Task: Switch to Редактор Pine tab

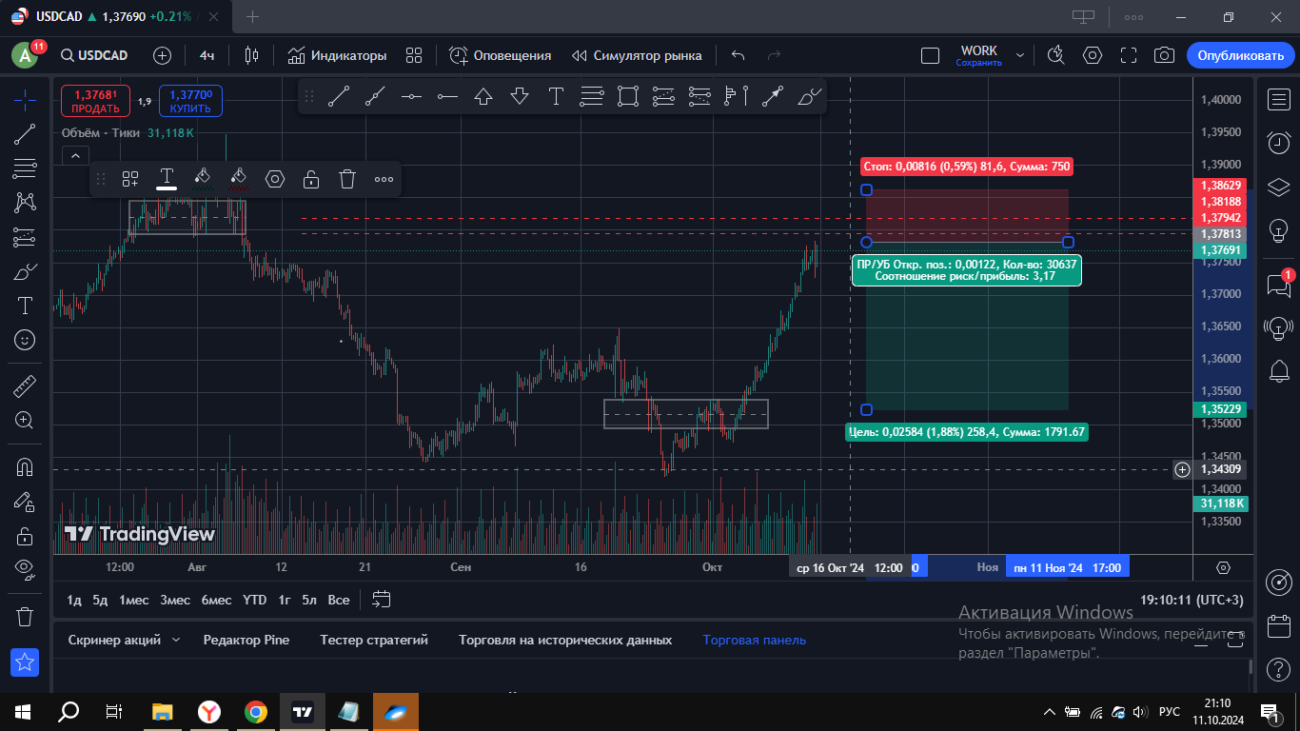Action: pos(246,640)
